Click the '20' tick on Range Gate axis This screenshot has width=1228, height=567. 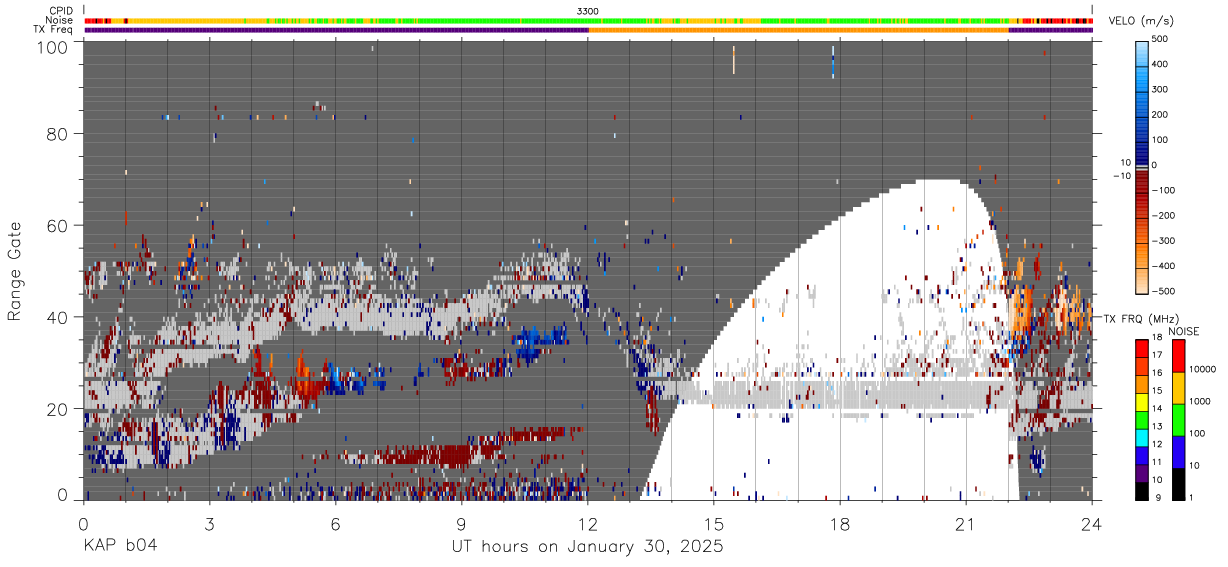tap(57, 407)
